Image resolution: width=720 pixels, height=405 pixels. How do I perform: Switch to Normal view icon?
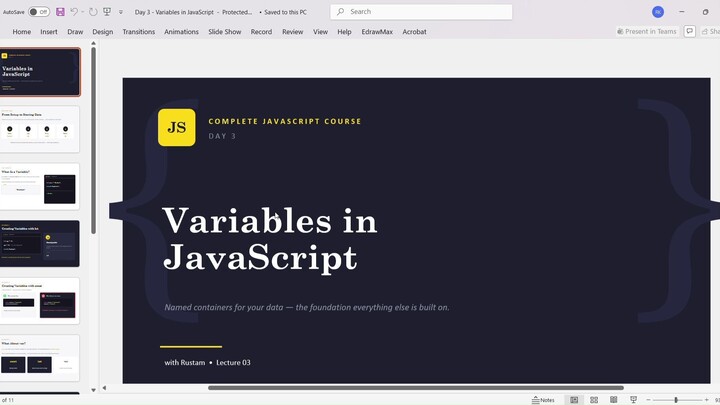click(574, 400)
